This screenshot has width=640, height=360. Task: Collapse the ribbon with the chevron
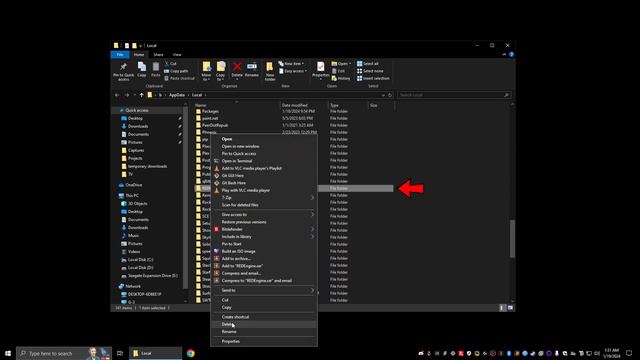coord(504,54)
